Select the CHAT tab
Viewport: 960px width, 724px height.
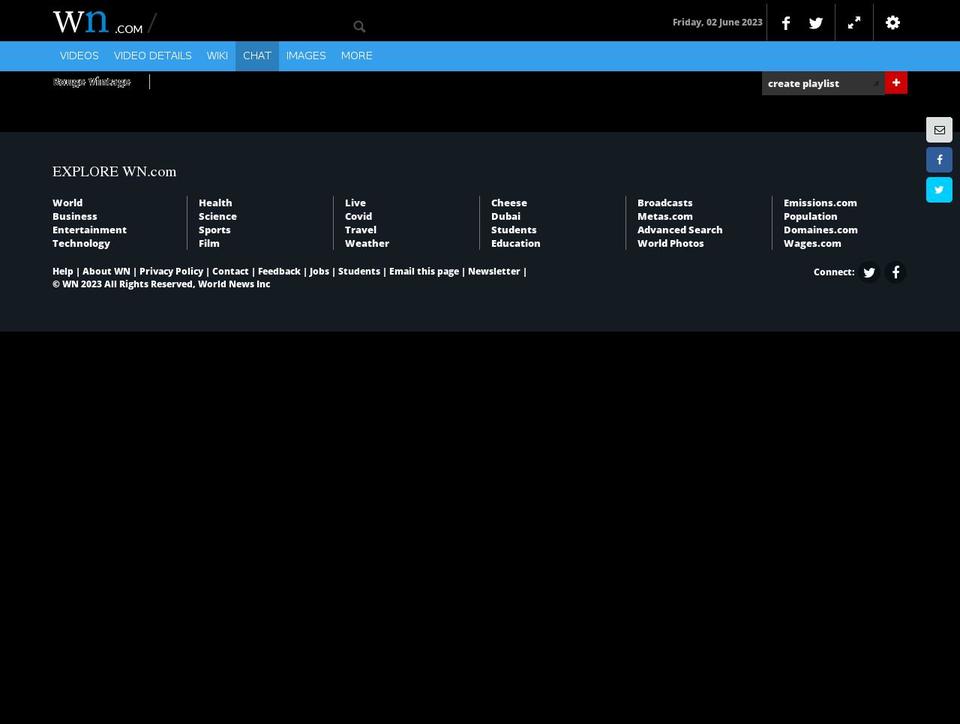(x=257, y=56)
